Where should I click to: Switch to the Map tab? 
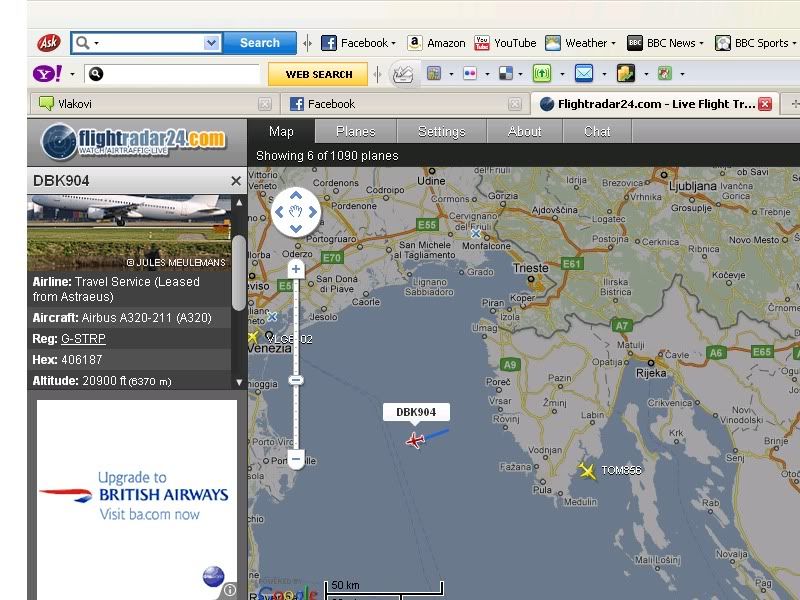281,132
